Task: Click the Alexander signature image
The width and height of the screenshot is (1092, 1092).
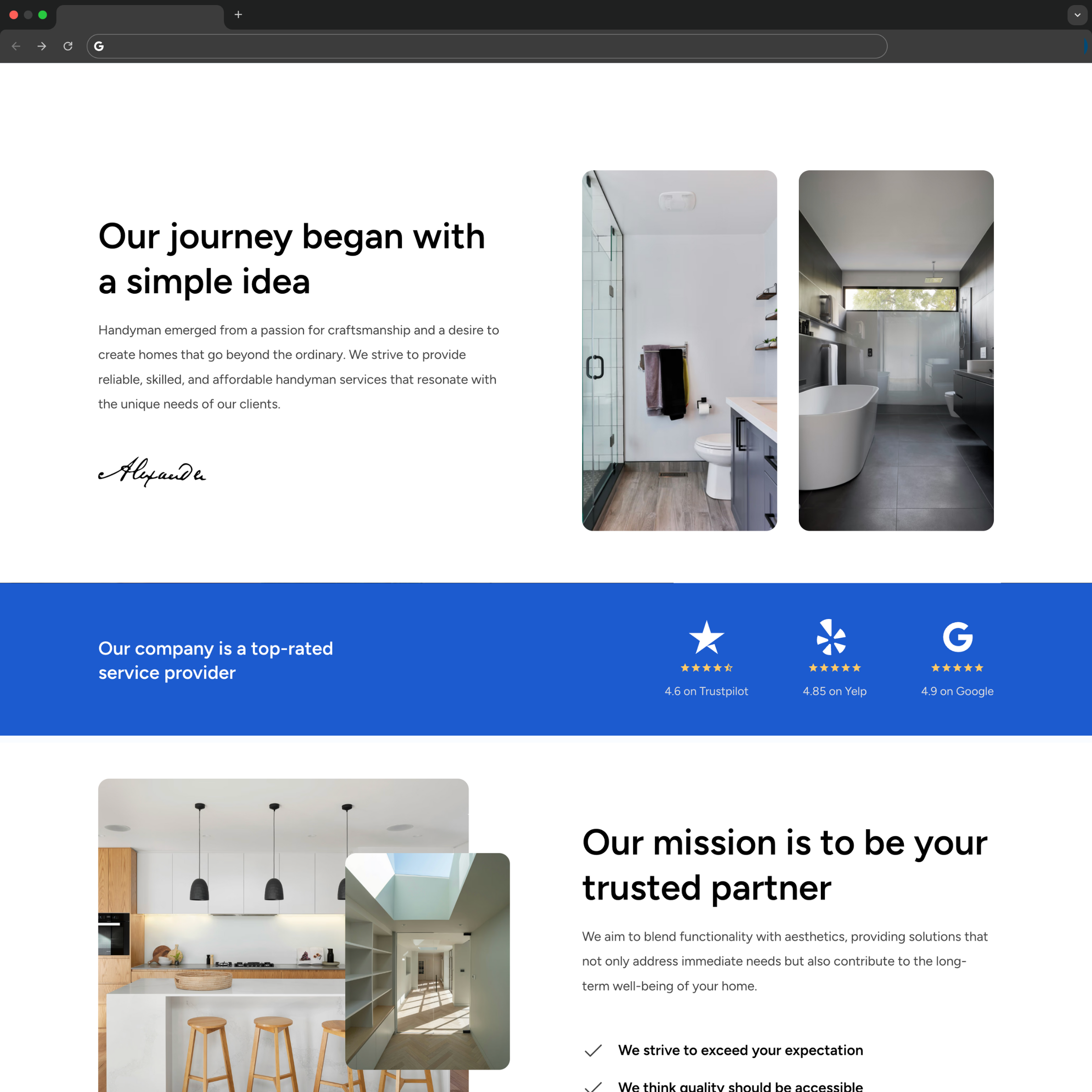Action: [x=153, y=472]
